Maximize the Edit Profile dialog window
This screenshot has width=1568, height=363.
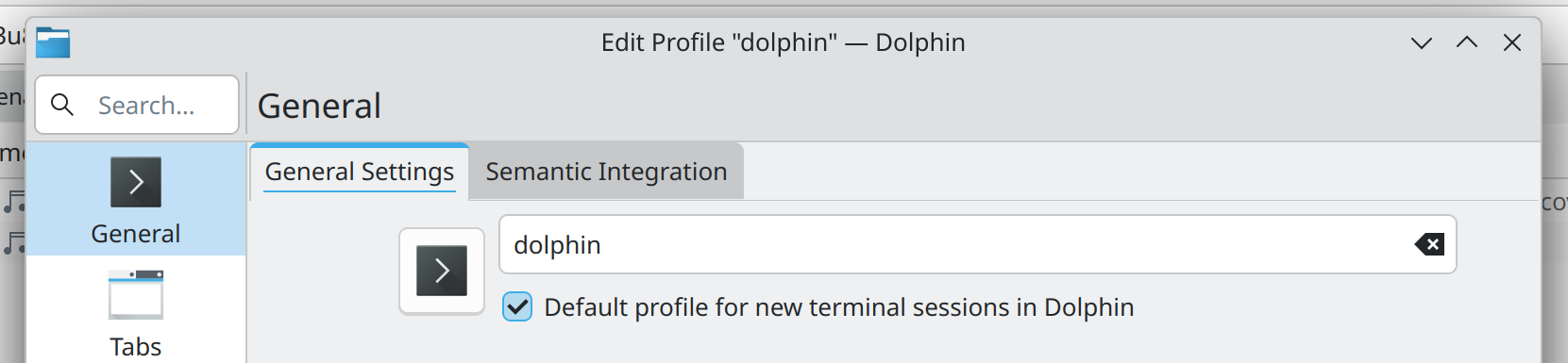point(1467,42)
